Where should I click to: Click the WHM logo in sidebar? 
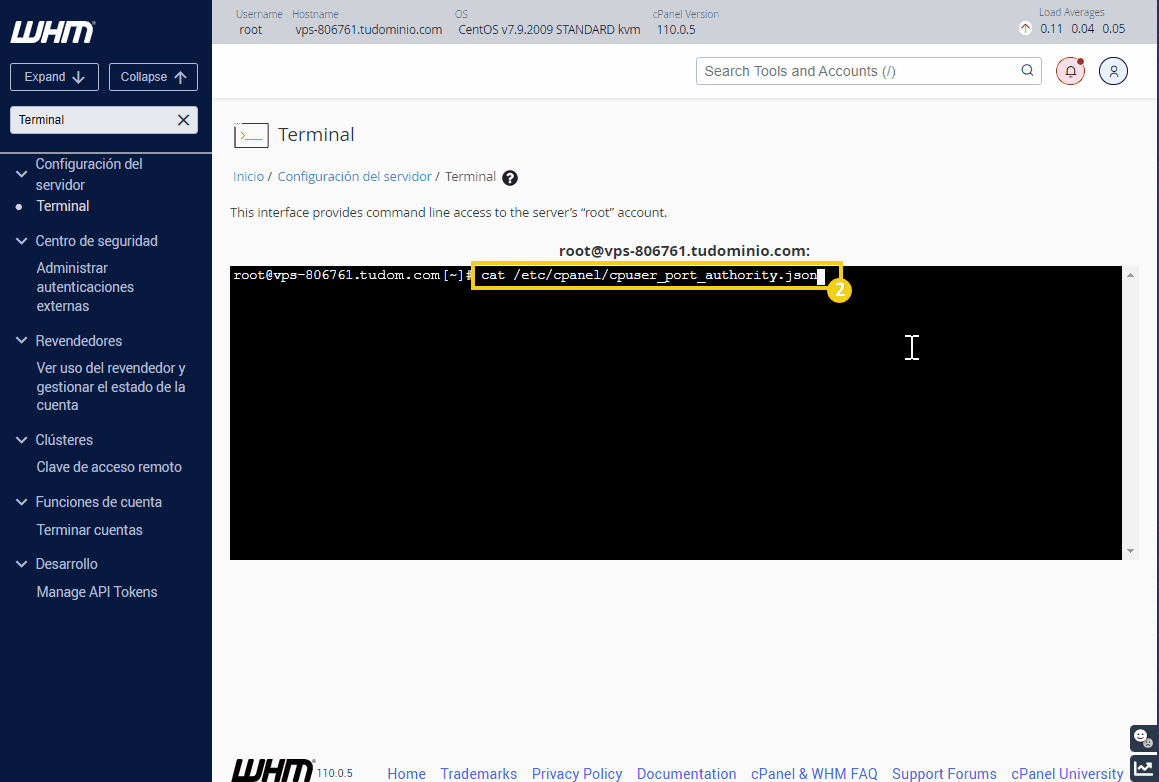point(52,32)
